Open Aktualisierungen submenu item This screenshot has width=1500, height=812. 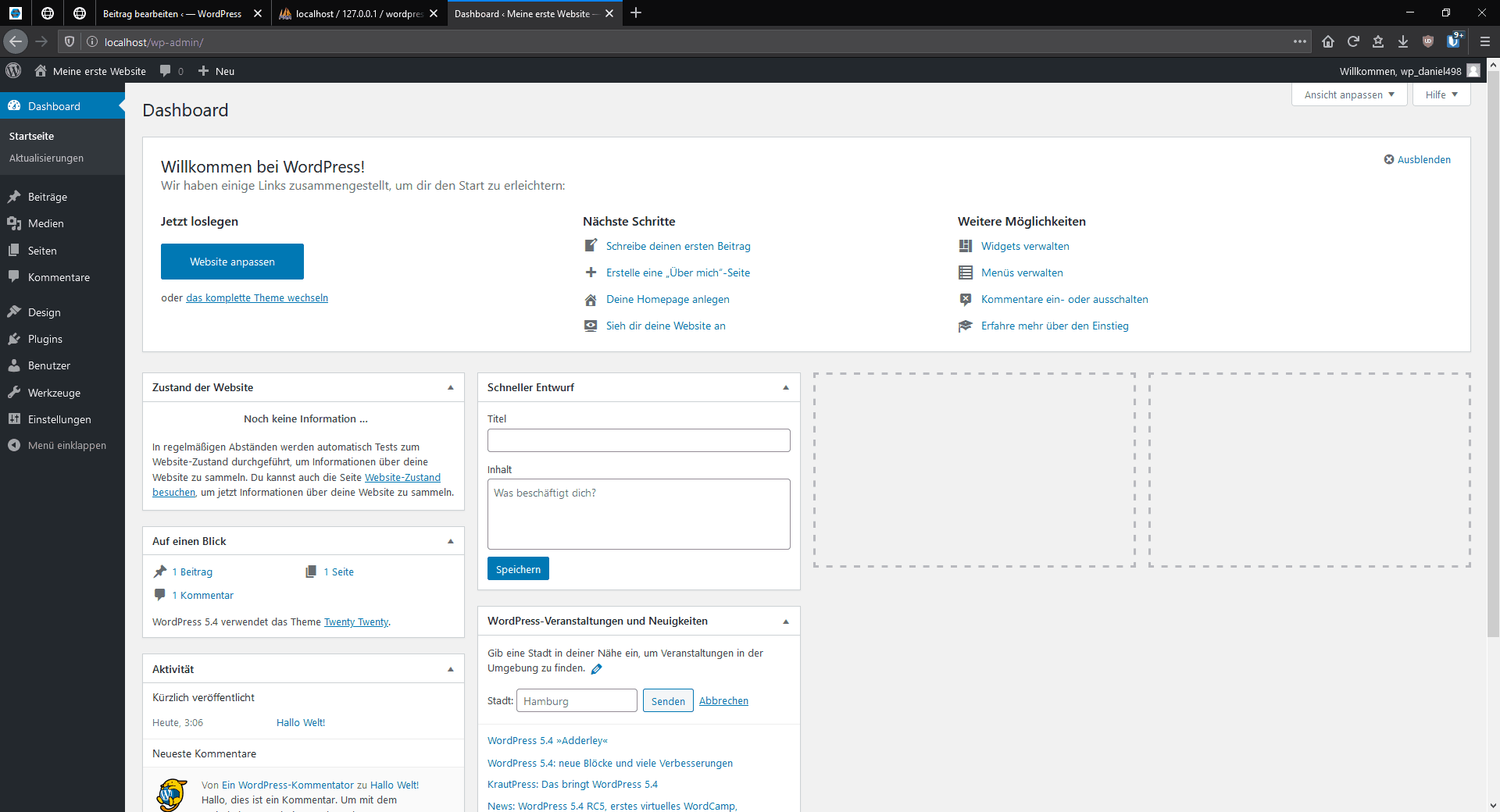click(x=46, y=158)
